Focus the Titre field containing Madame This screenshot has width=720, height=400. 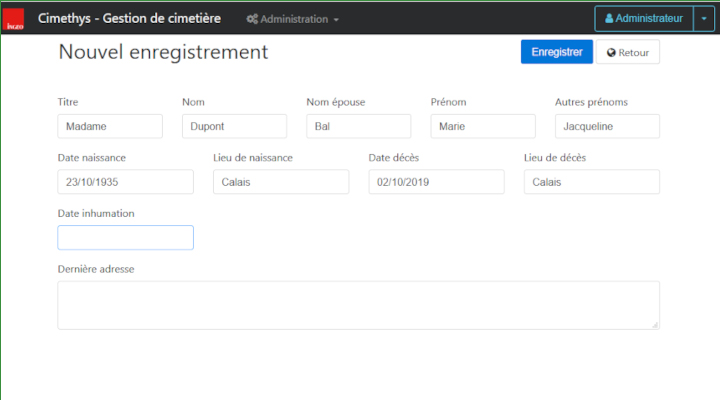pos(110,126)
